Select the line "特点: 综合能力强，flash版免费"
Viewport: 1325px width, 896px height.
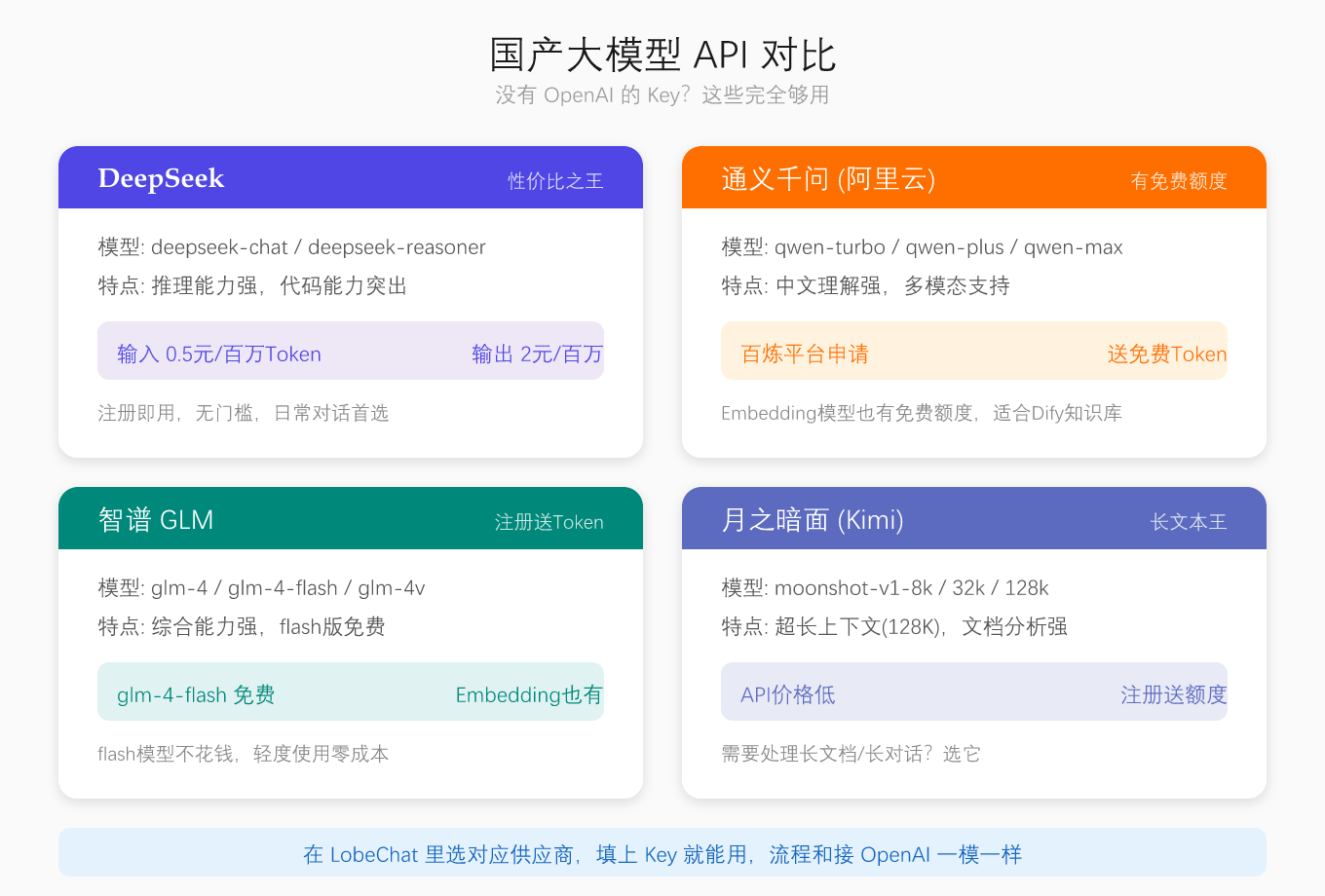point(242,626)
